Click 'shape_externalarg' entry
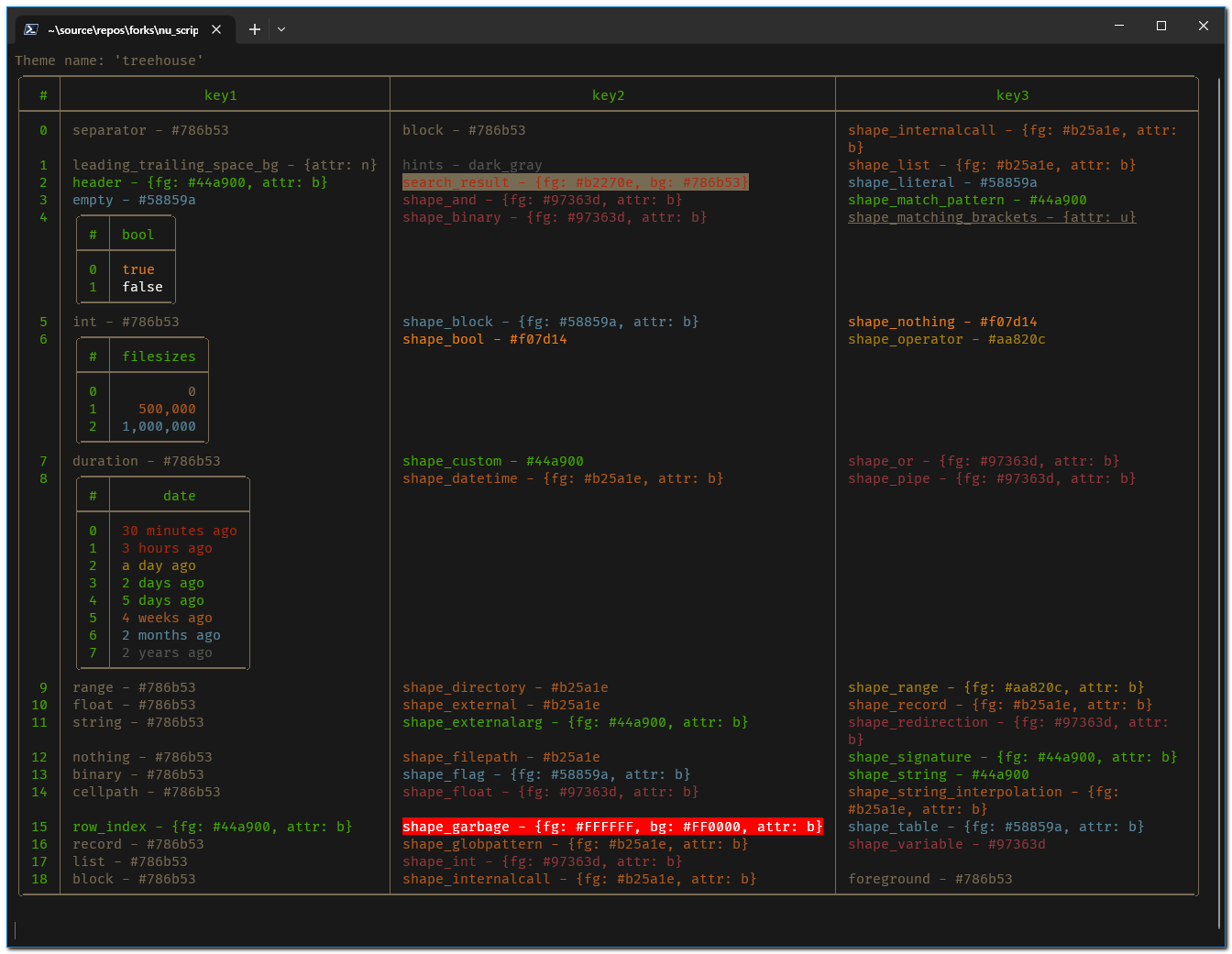The height and width of the screenshot is (954, 1232). pos(576,722)
